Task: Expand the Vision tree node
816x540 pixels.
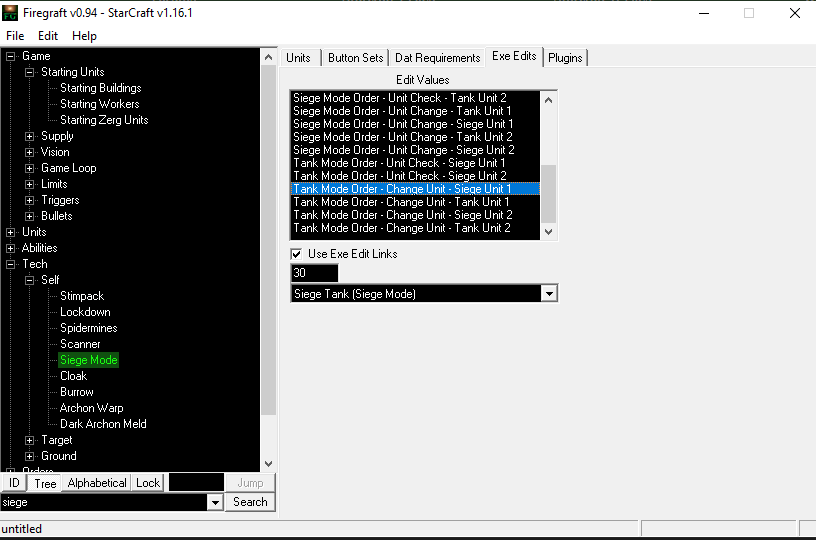Action: [30, 152]
